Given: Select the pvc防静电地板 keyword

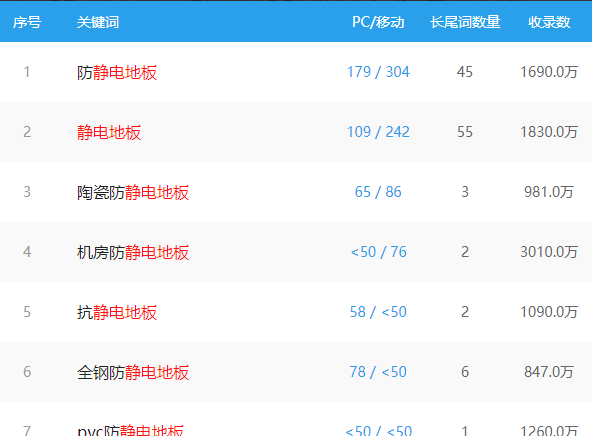Looking at the screenshot, I should click(130, 430).
